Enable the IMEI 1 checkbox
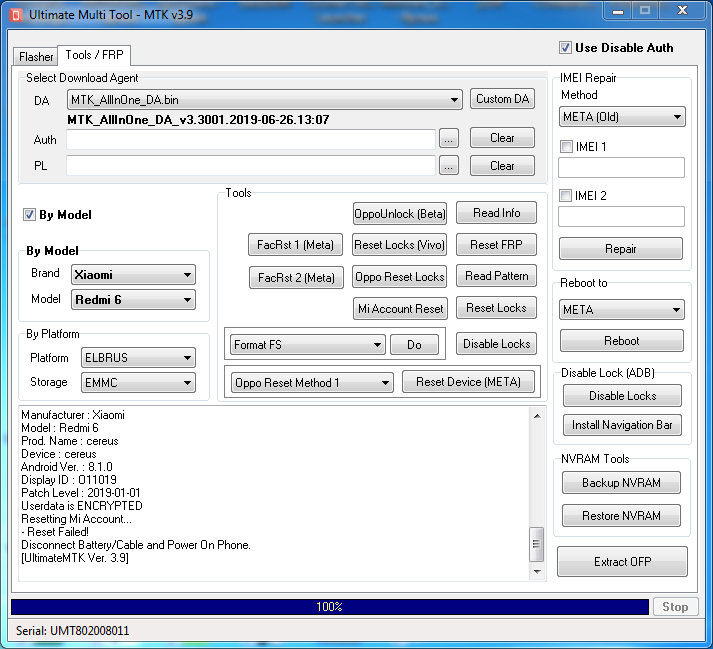Viewport: 713px width, 649px height. (566, 146)
